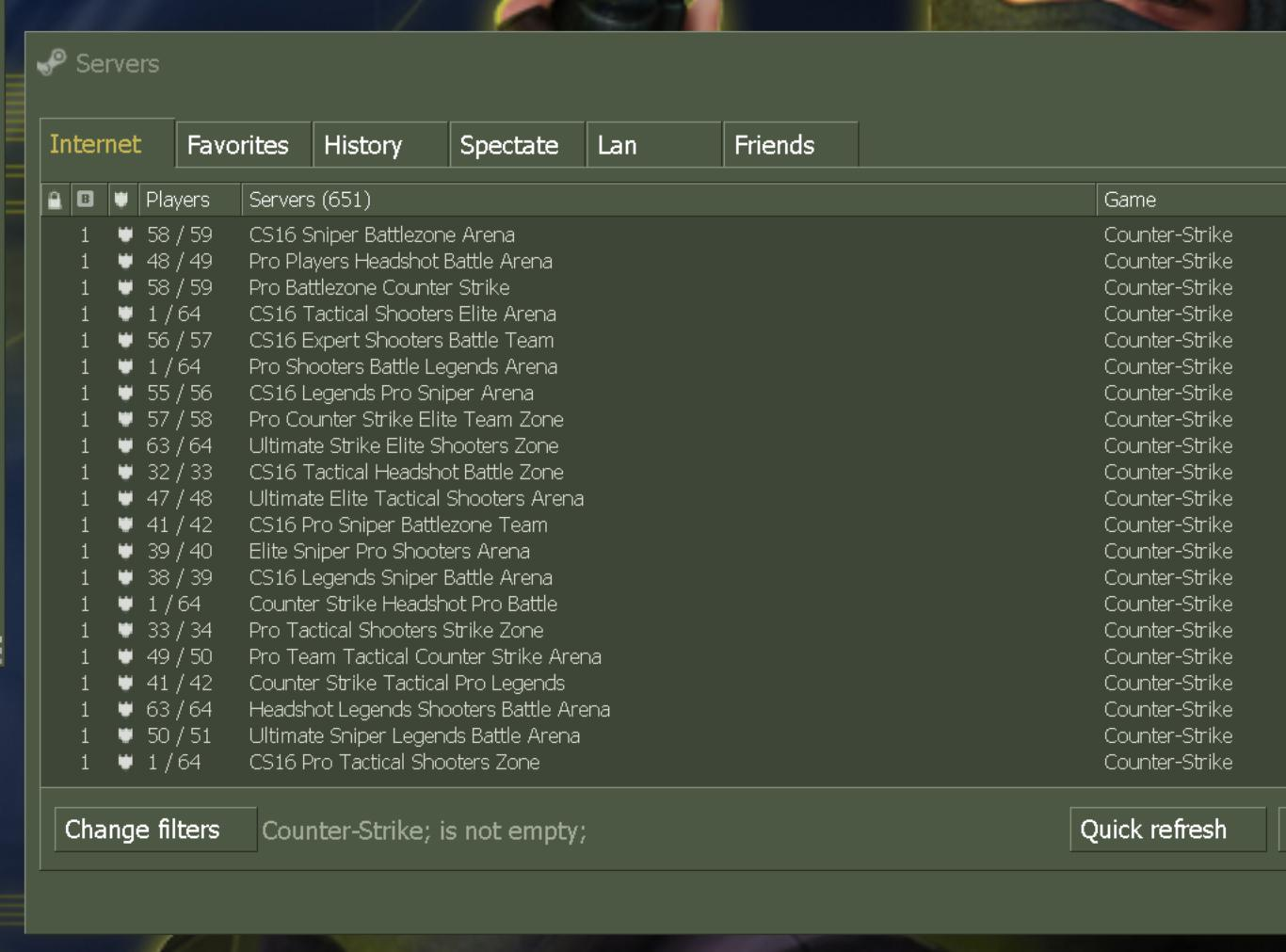Click the Steam logo beside Servers title
The width and height of the screenshot is (1286, 952).
52,63
